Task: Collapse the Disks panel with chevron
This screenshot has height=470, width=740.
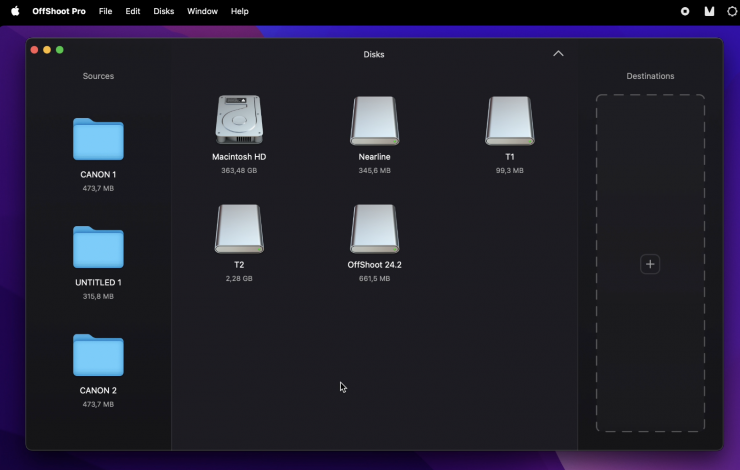Action: click(x=558, y=54)
